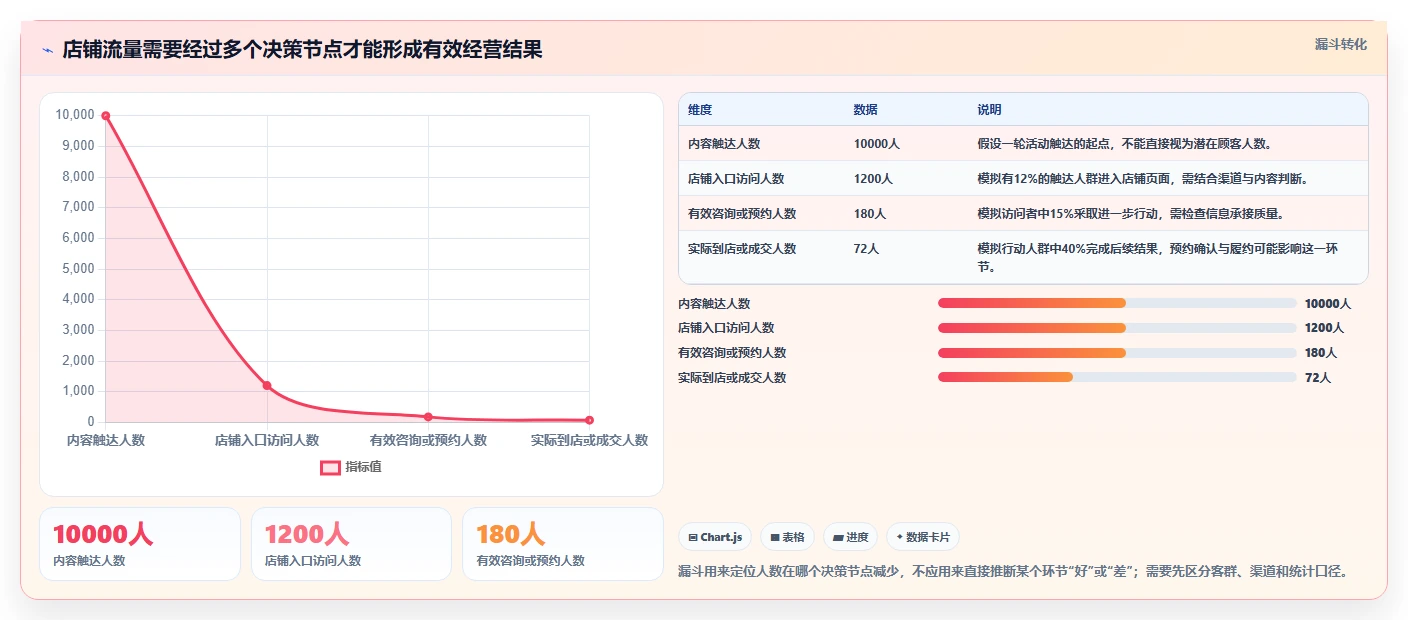1408x620 pixels.
Task: Click the description starting 模拟访问者中15%
Action: [1130, 214]
